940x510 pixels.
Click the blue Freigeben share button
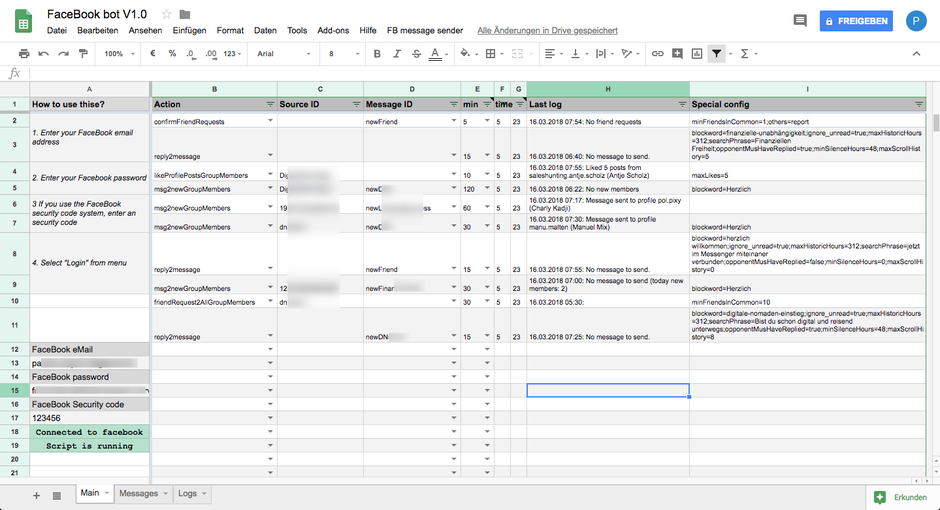coord(856,20)
